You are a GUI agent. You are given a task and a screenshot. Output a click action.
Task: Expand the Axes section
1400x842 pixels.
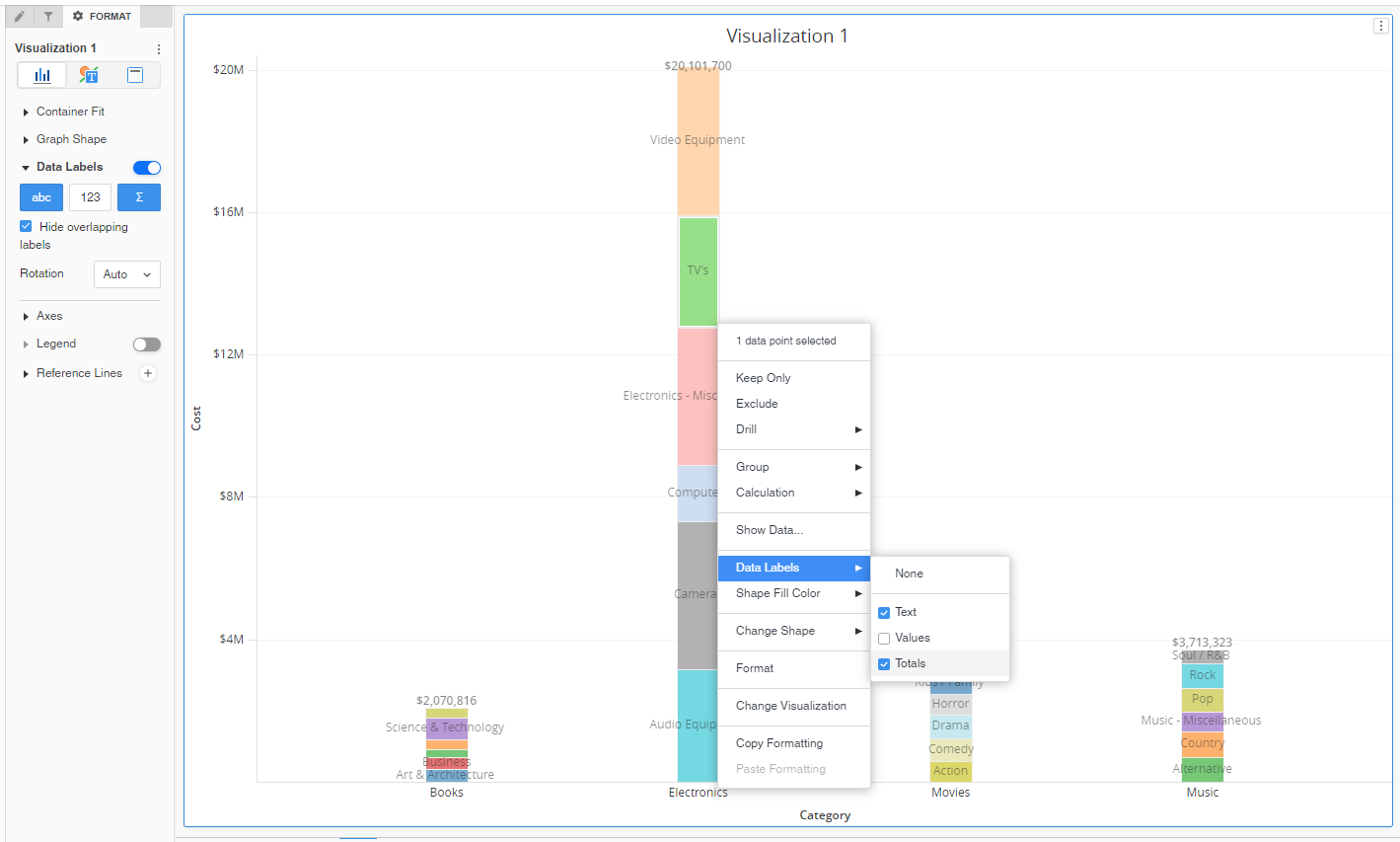48,316
